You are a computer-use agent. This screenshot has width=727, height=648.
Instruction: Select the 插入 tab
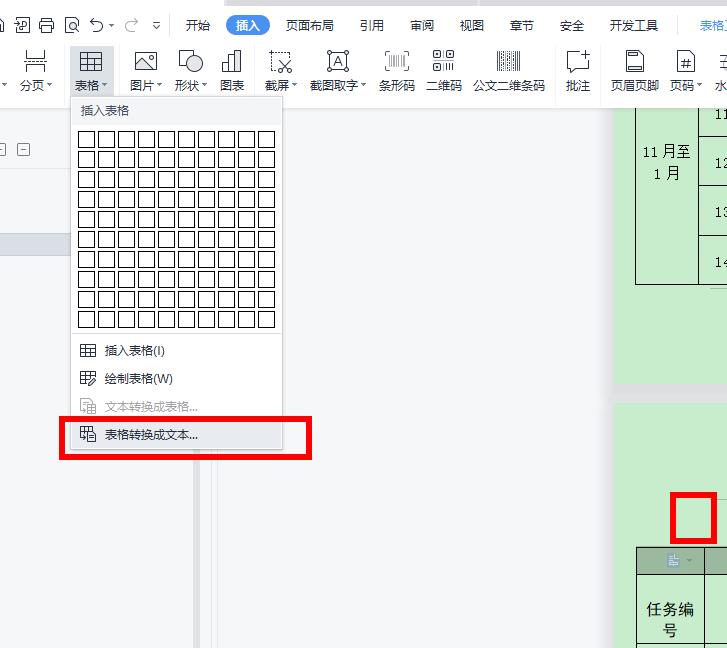(x=248, y=25)
